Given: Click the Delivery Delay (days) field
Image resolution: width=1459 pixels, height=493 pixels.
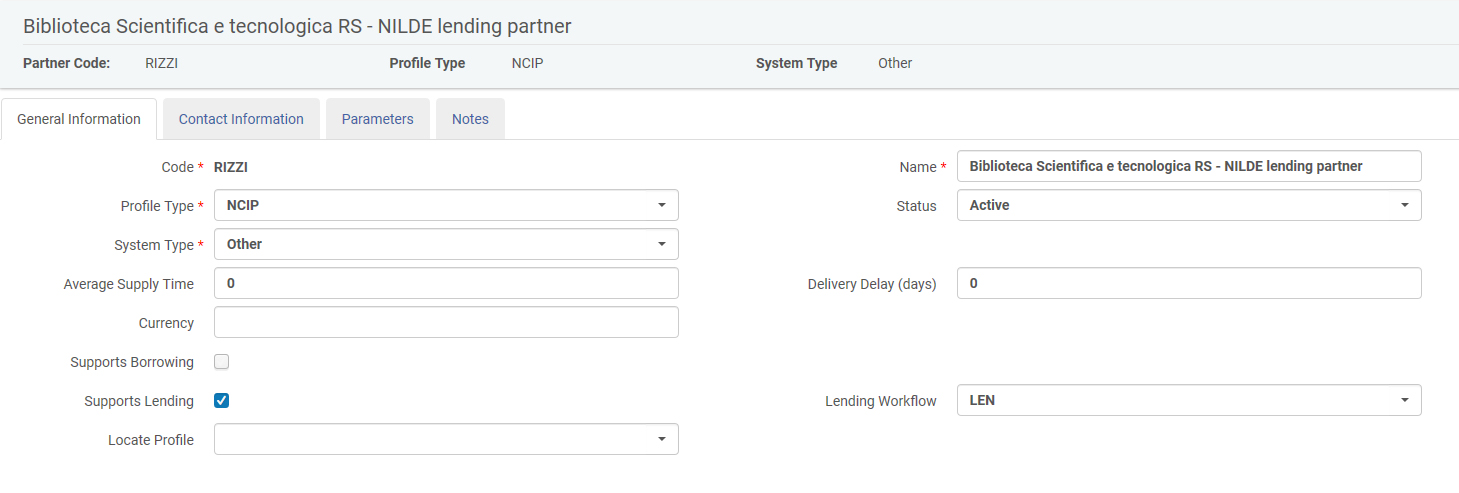Looking at the screenshot, I should click(x=1189, y=283).
